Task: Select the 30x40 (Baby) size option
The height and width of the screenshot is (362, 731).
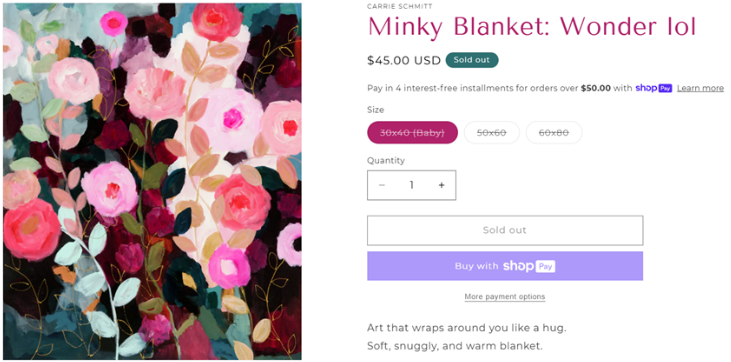Action: 412,132
